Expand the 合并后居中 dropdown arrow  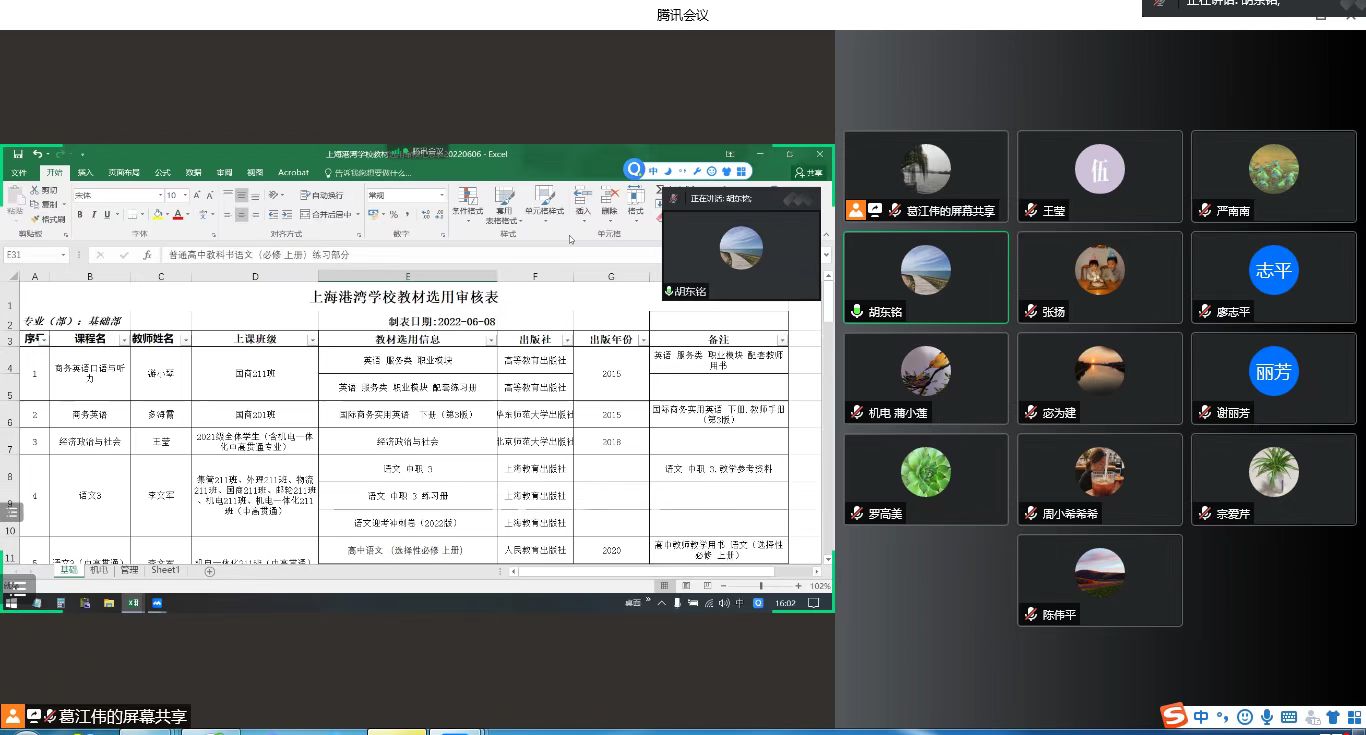coord(358,214)
